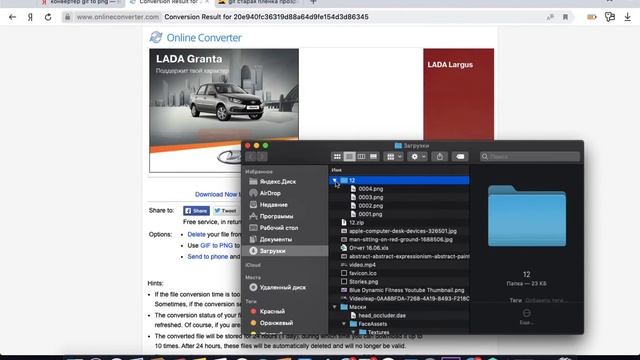Open Яндекс.Диск in Finder sidebar
This screenshot has height=360, width=640.
(x=278, y=182)
